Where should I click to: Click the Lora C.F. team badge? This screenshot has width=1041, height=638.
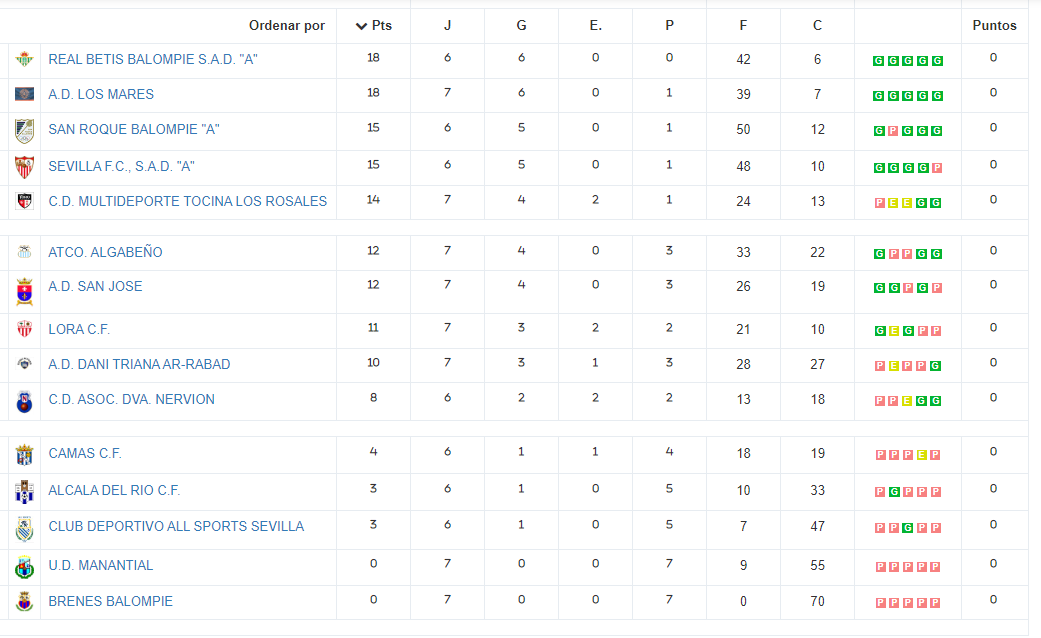pos(25,329)
